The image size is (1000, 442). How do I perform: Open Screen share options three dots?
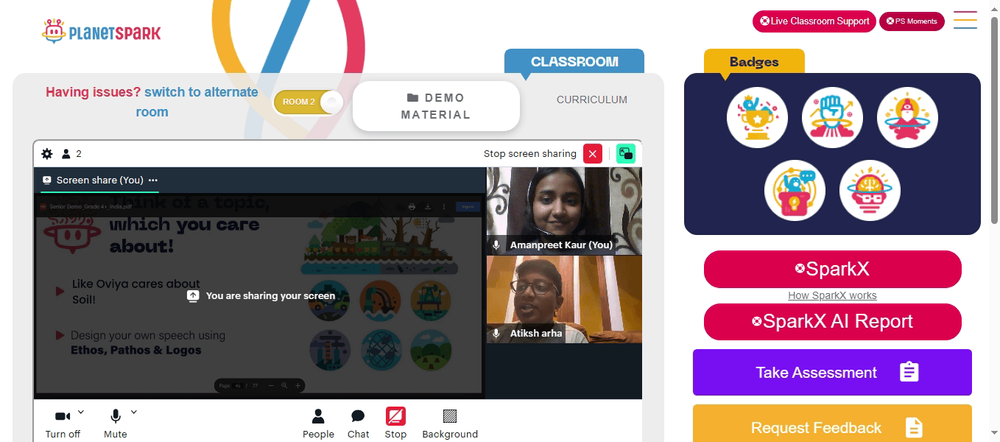[x=153, y=180]
